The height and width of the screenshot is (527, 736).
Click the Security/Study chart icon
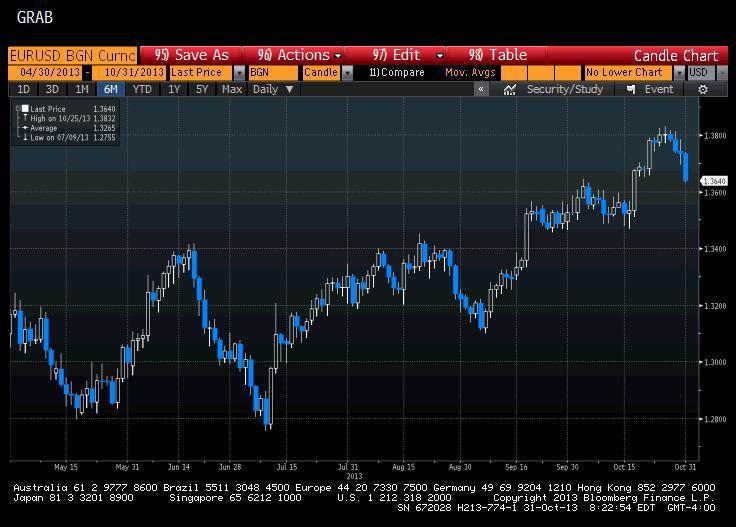pyautogui.click(x=510, y=89)
